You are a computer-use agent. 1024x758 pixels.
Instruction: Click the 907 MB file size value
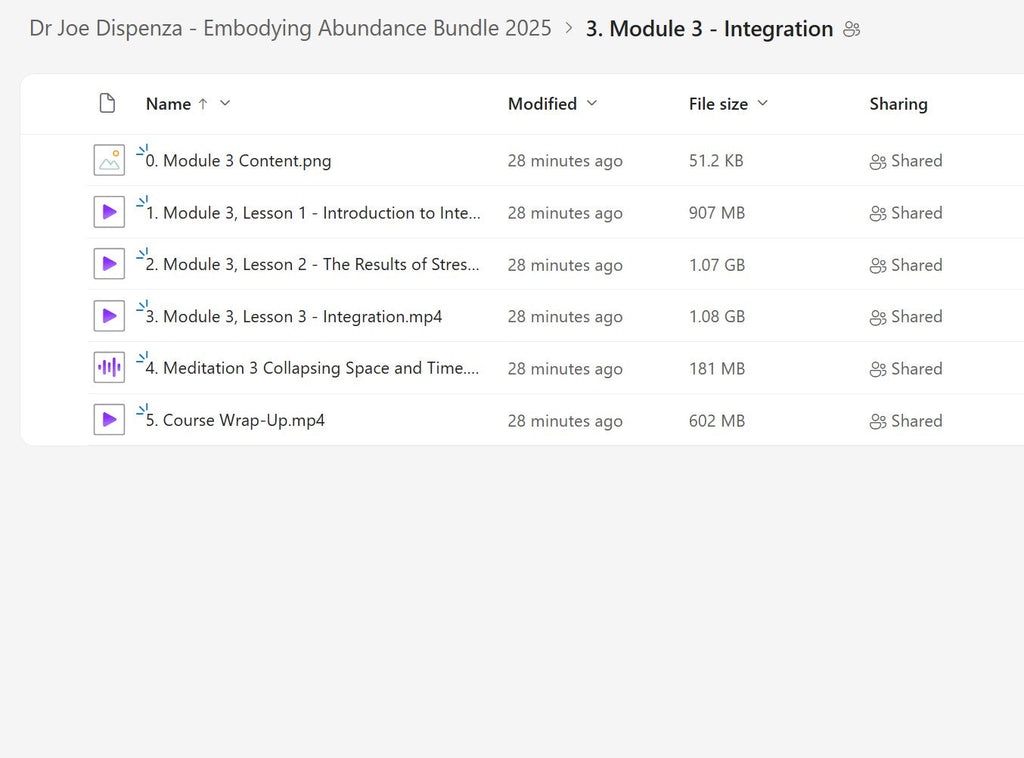(716, 213)
